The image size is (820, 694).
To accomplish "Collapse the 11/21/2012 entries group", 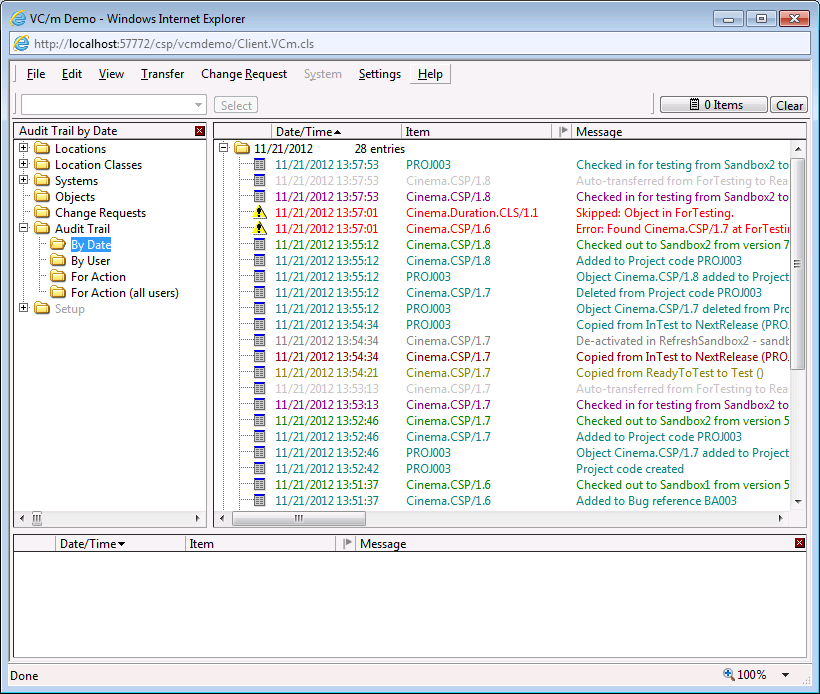I will point(224,149).
